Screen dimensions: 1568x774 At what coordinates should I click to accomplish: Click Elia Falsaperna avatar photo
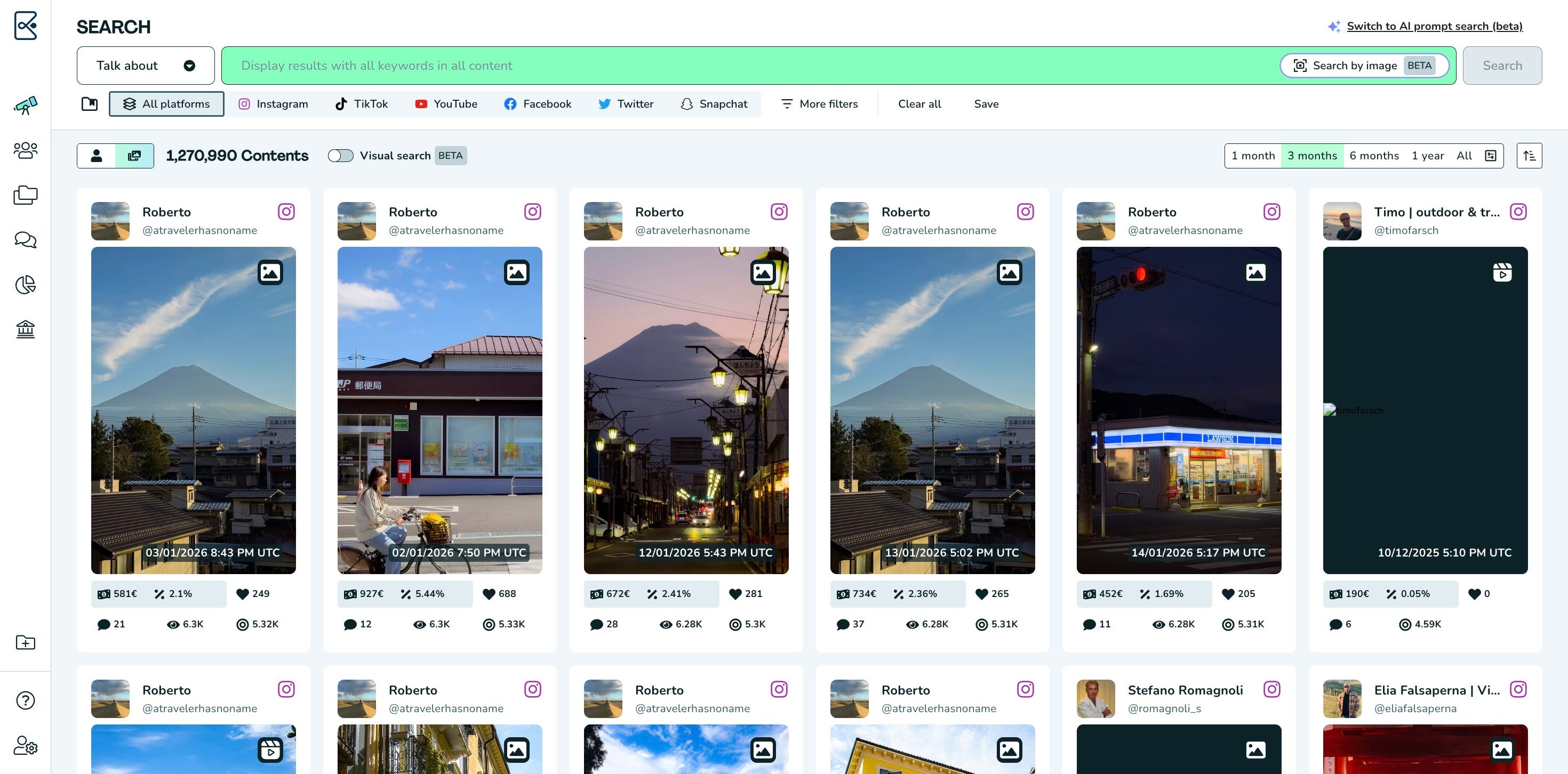click(x=1342, y=698)
